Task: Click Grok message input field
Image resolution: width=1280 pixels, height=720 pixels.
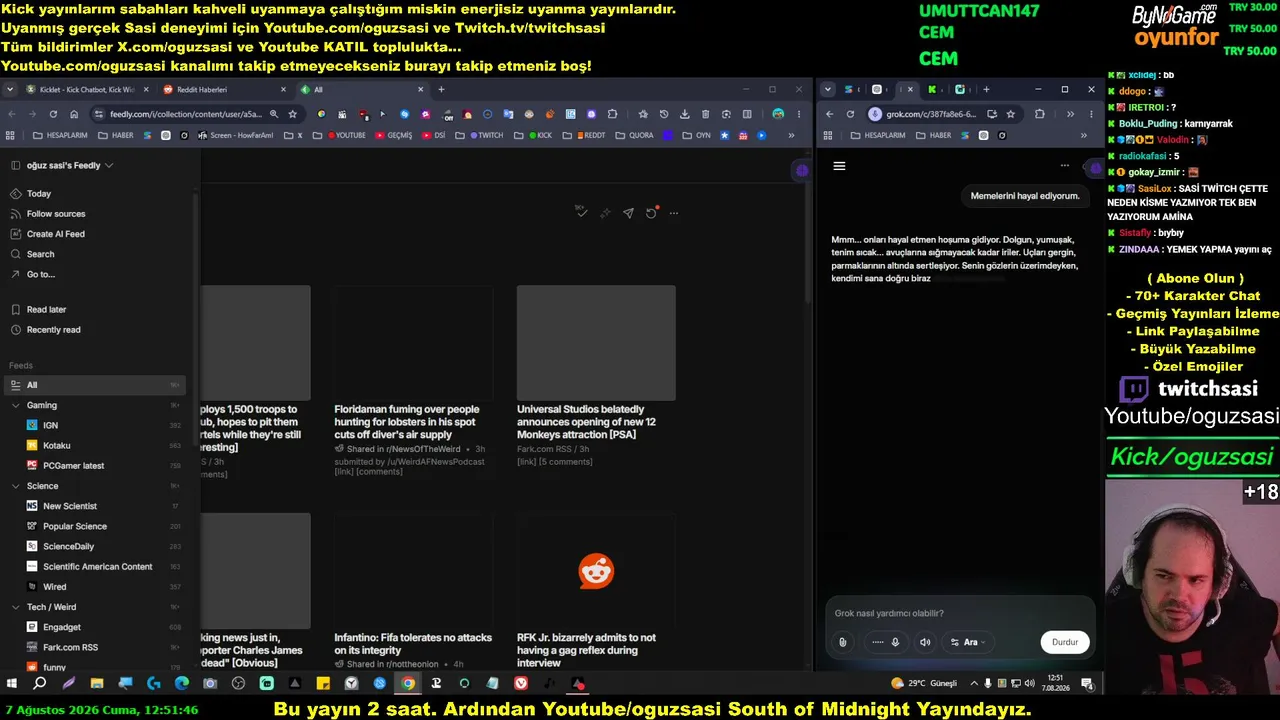Action: tap(959, 613)
